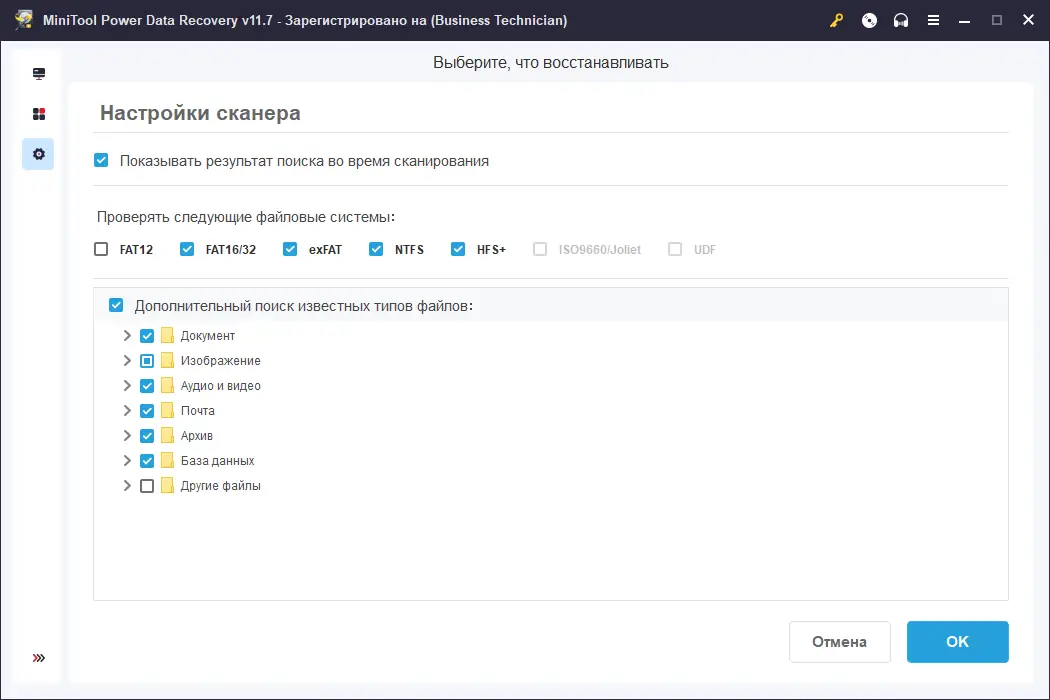1050x700 pixels.
Task: Expand the collapsed sidebar using the arrows
Action: coord(38,657)
